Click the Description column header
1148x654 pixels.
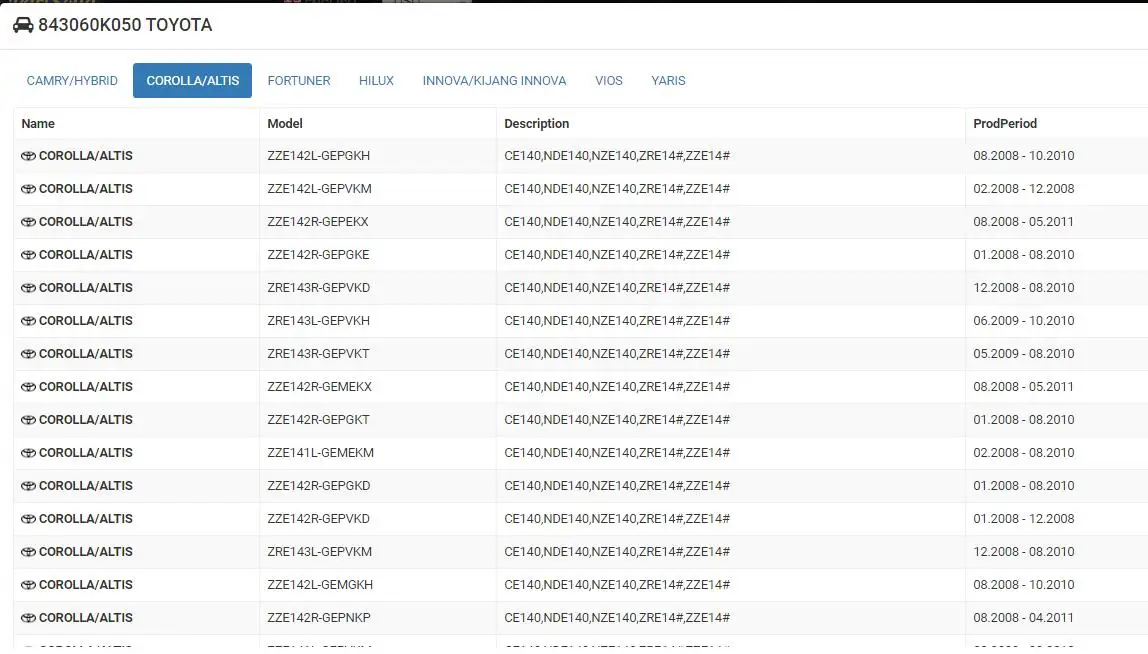537,124
